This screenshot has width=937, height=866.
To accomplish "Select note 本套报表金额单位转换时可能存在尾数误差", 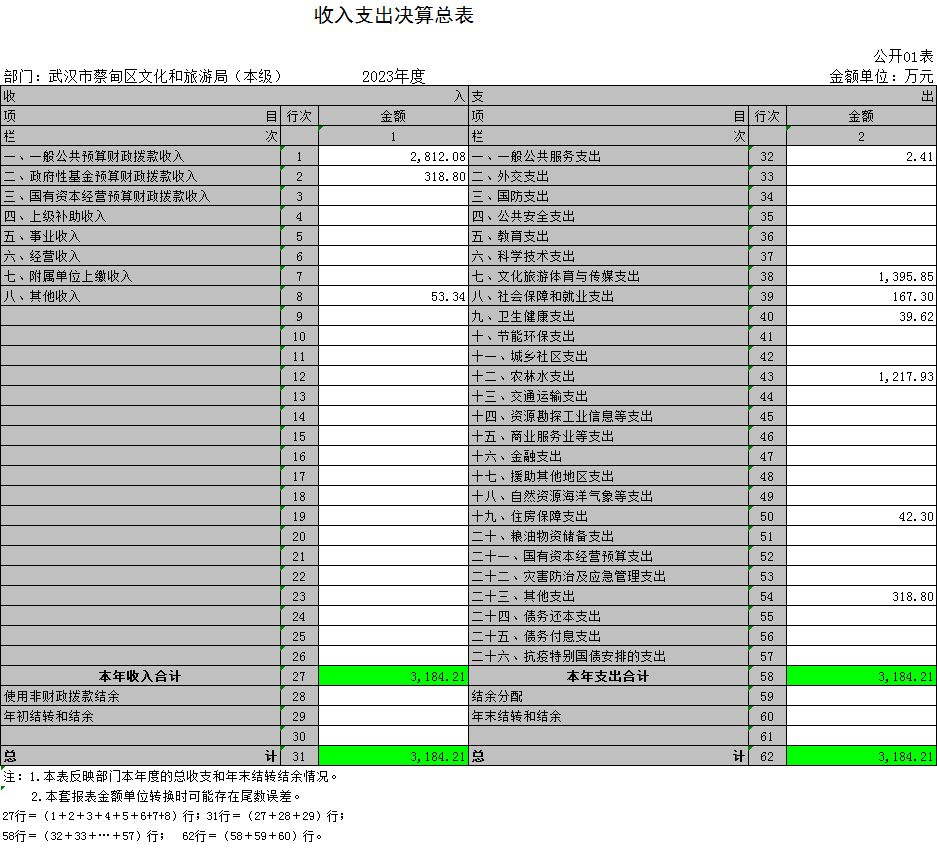I will (167, 797).
